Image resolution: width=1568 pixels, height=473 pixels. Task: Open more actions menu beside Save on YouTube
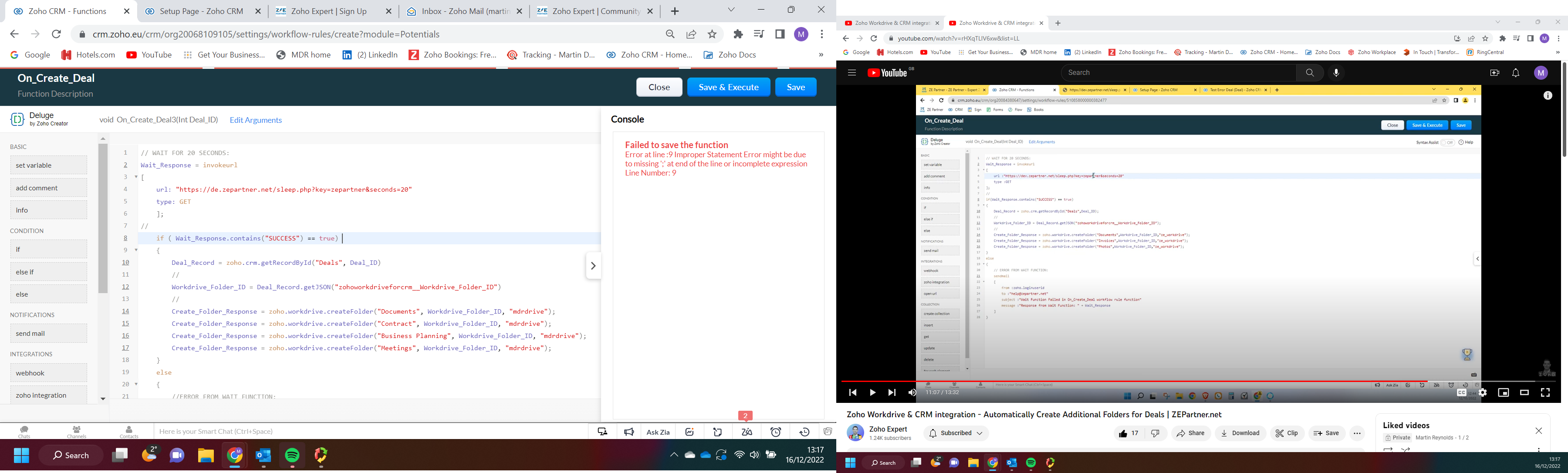1357,433
